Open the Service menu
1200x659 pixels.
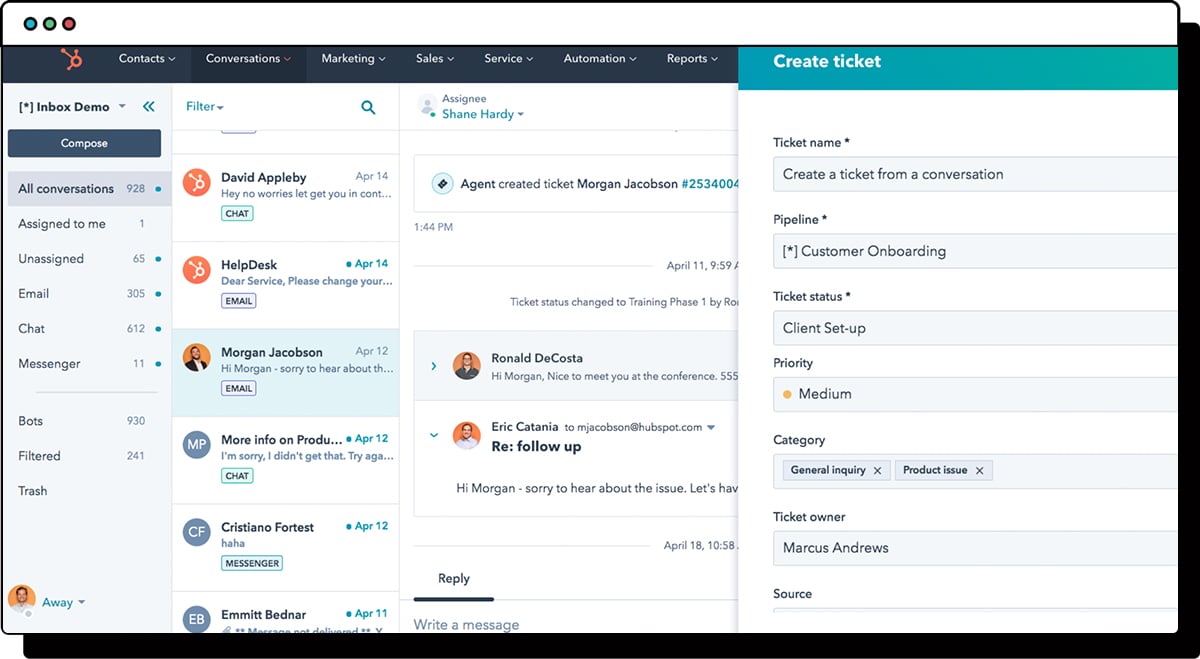(x=508, y=59)
